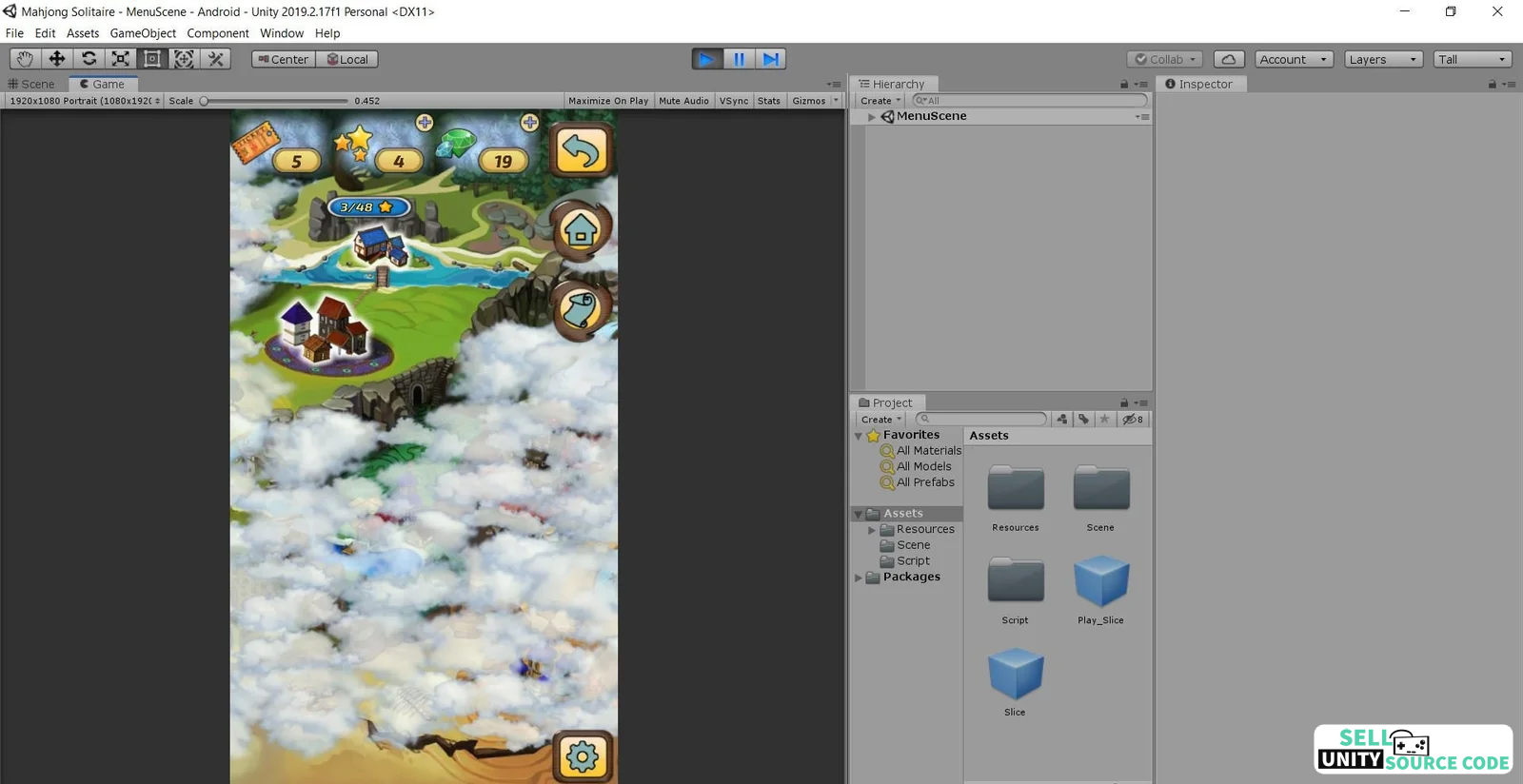Open the GameObject menu

[x=143, y=33]
